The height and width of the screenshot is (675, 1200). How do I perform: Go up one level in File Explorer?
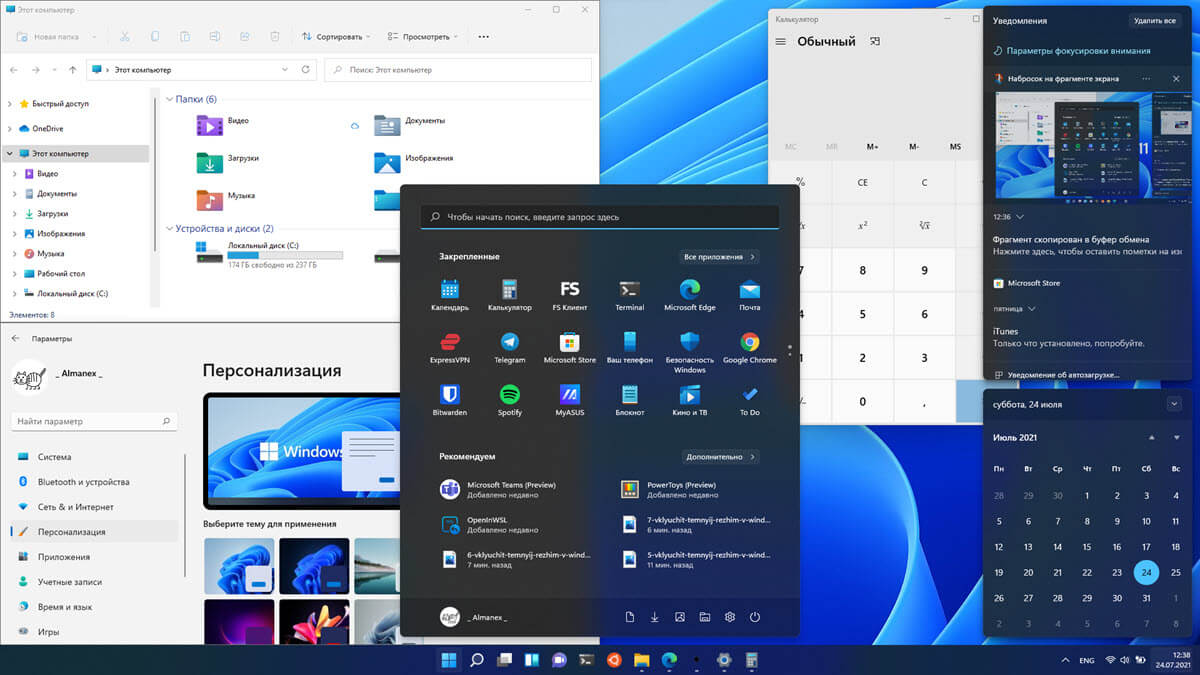(73, 70)
